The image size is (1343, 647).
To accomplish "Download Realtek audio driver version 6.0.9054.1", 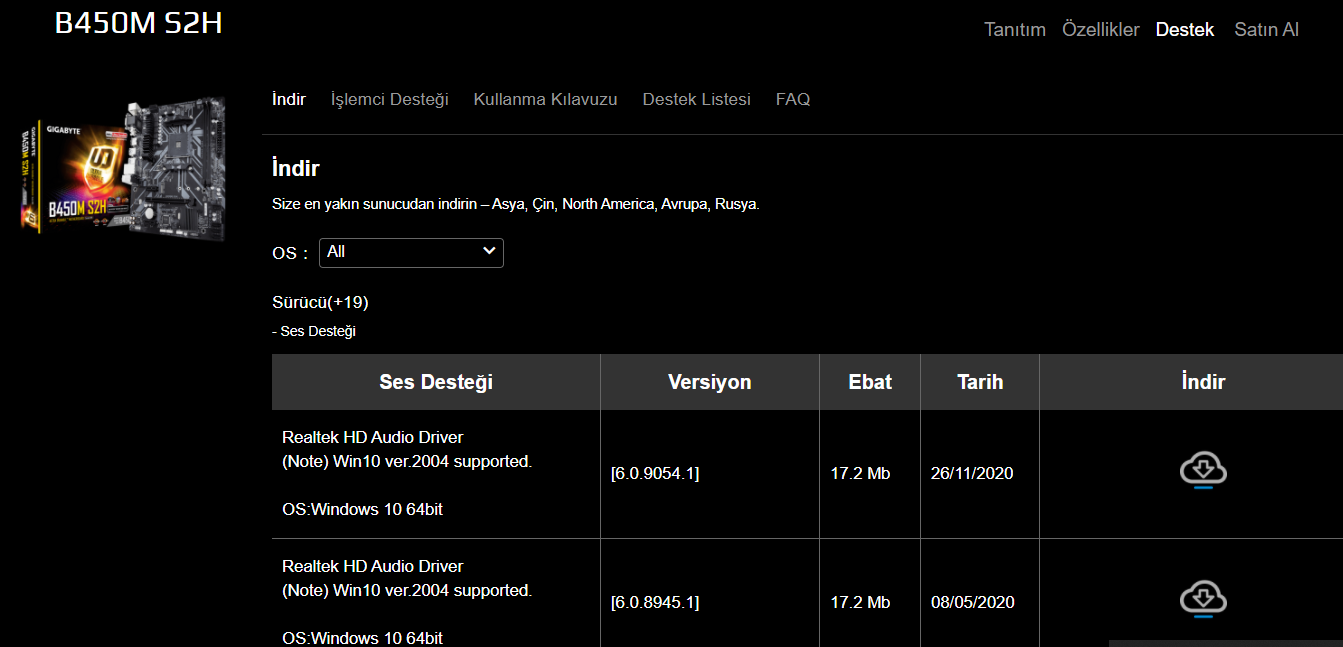I will [x=1203, y=471].
